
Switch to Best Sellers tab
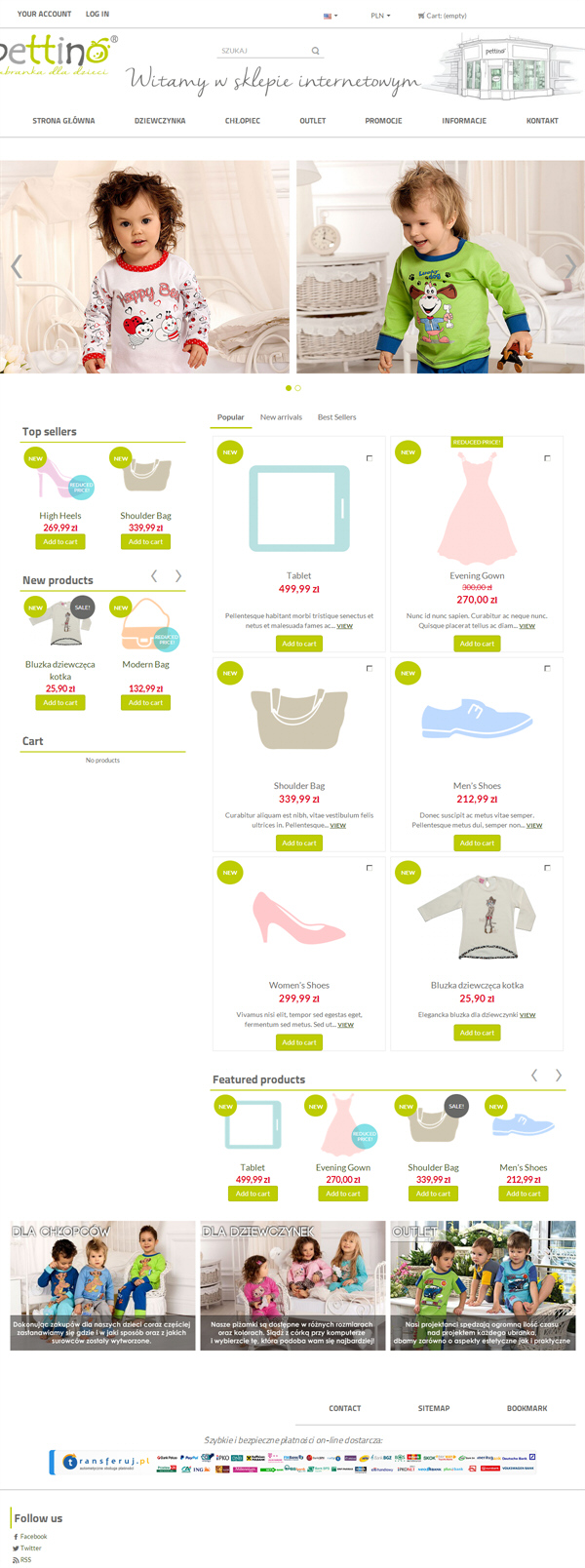coord(337,417)
